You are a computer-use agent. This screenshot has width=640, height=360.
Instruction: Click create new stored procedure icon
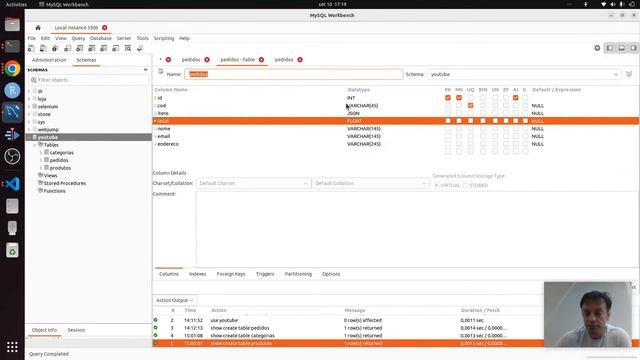(104, 48)
